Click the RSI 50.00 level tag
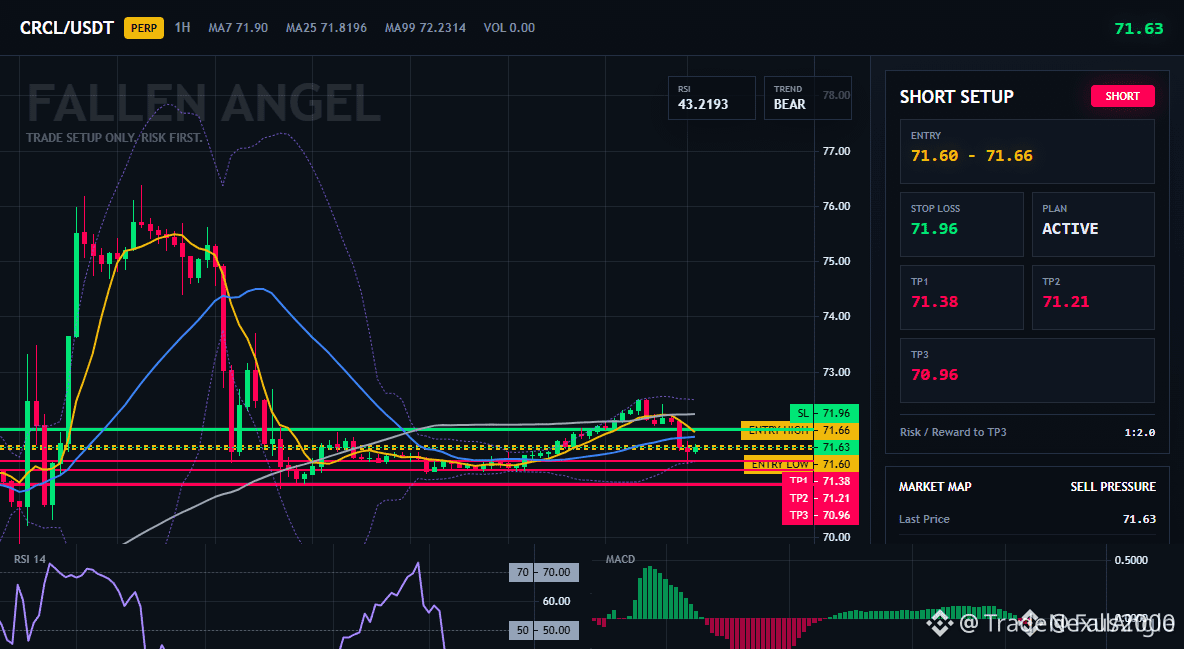Viewport: 1184px width, 649px height. click(544, 630)
